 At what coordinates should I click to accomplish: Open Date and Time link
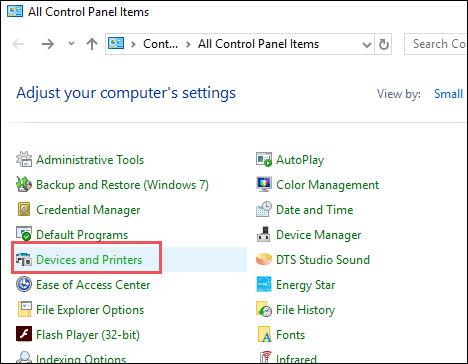(315, 210)
